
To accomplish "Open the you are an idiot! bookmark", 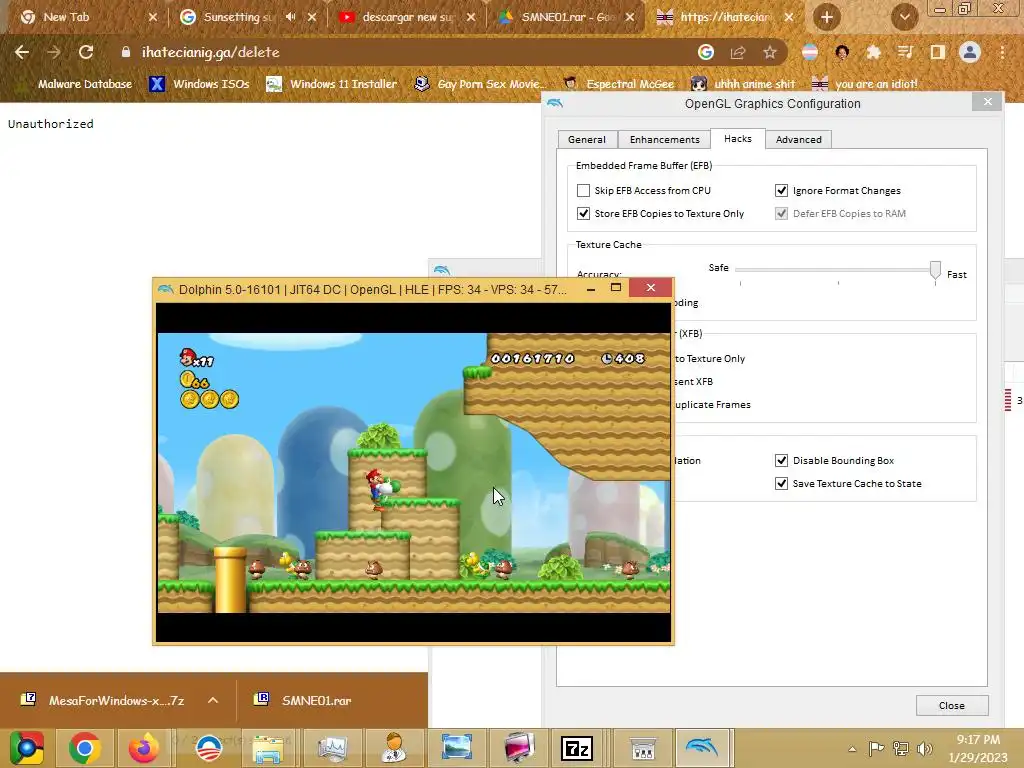I will click(x=865, y=84).
